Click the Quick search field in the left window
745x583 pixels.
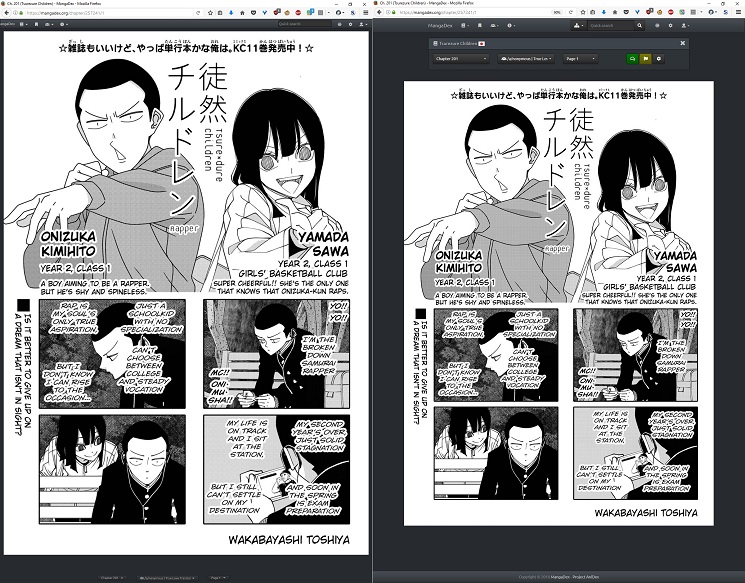pos(305,24)
